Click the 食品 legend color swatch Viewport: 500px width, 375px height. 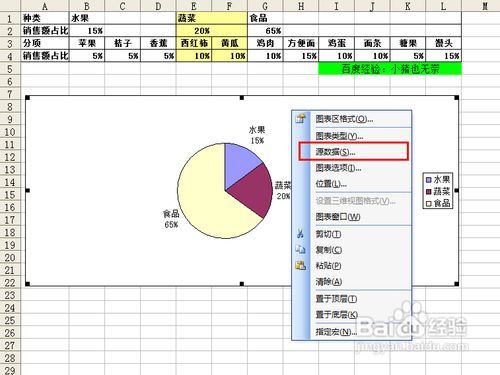point(429,203)
